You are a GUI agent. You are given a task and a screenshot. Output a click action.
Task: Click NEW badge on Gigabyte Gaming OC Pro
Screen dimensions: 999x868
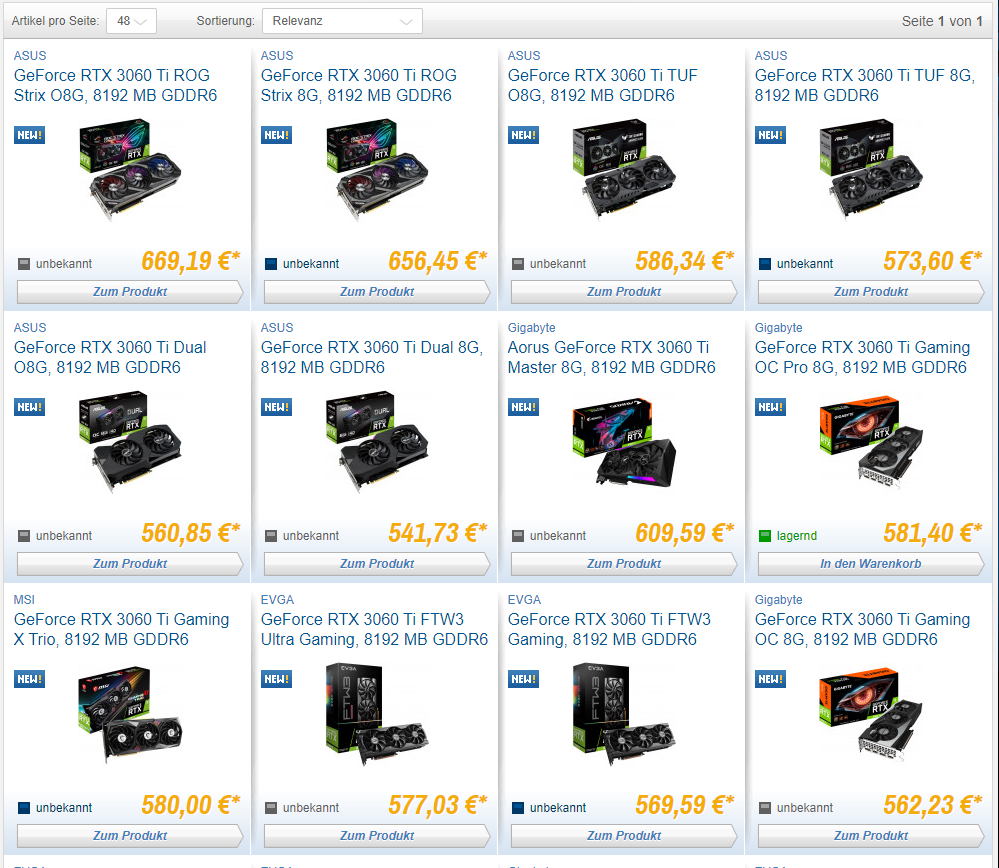[x=770, y=407]
